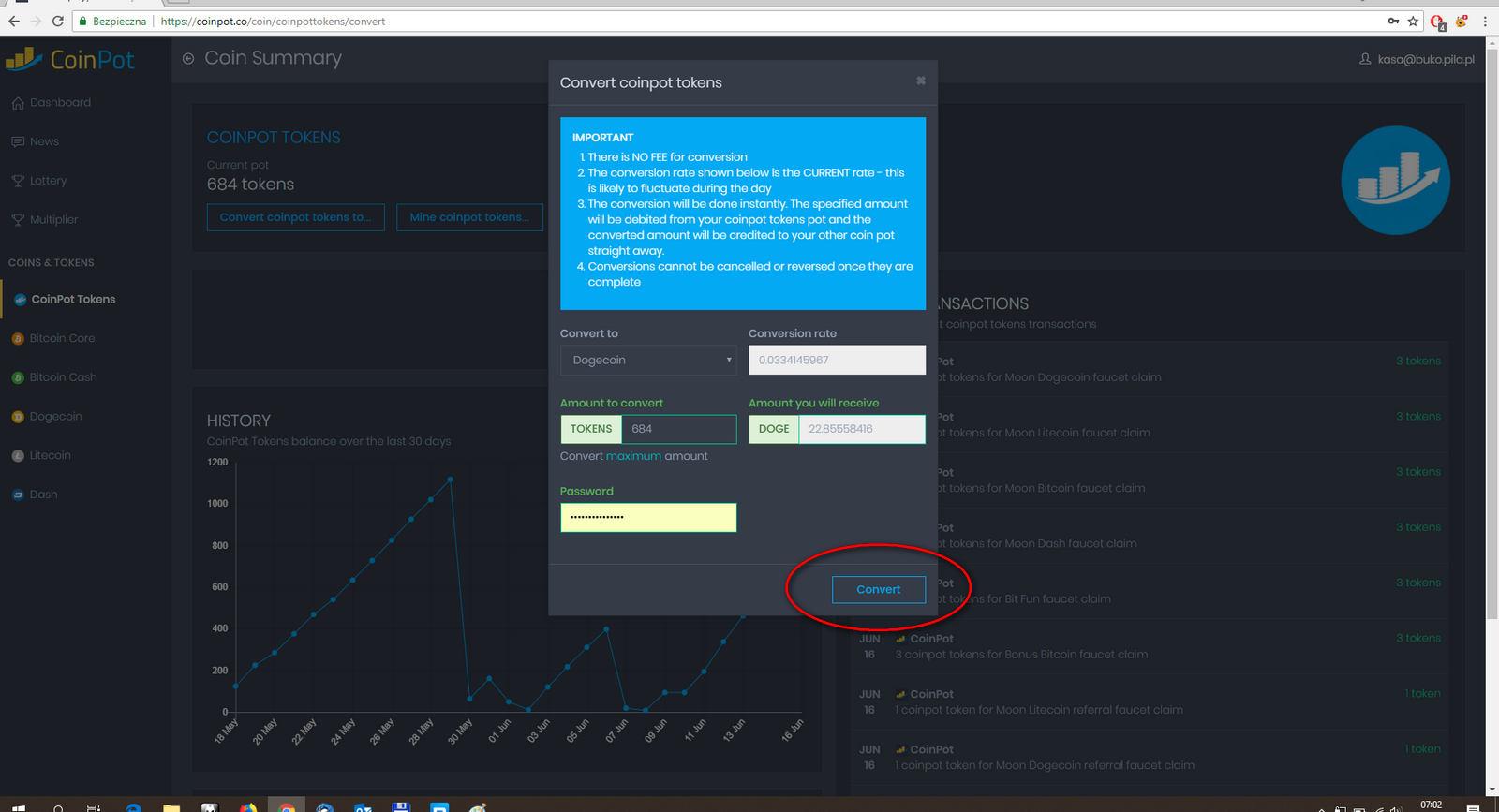
Task: Click 1 token on the Moon Litecoin referral row
Action: pyautogui.click(x=1422, y=693)
